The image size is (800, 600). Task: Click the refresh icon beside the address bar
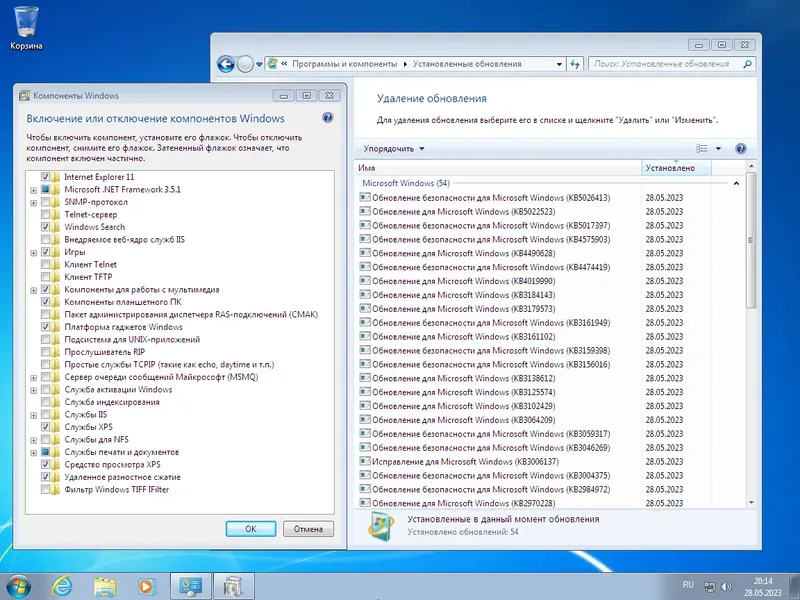tap(575, 64)
